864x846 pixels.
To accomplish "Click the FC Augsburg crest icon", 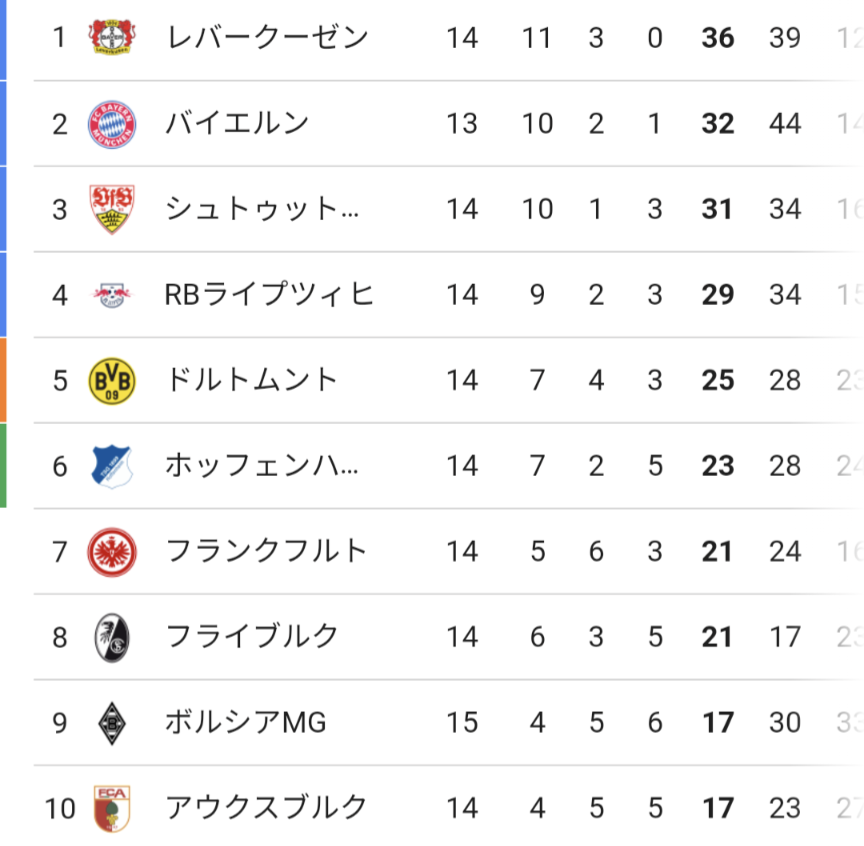I will click(x=111, y=808).
